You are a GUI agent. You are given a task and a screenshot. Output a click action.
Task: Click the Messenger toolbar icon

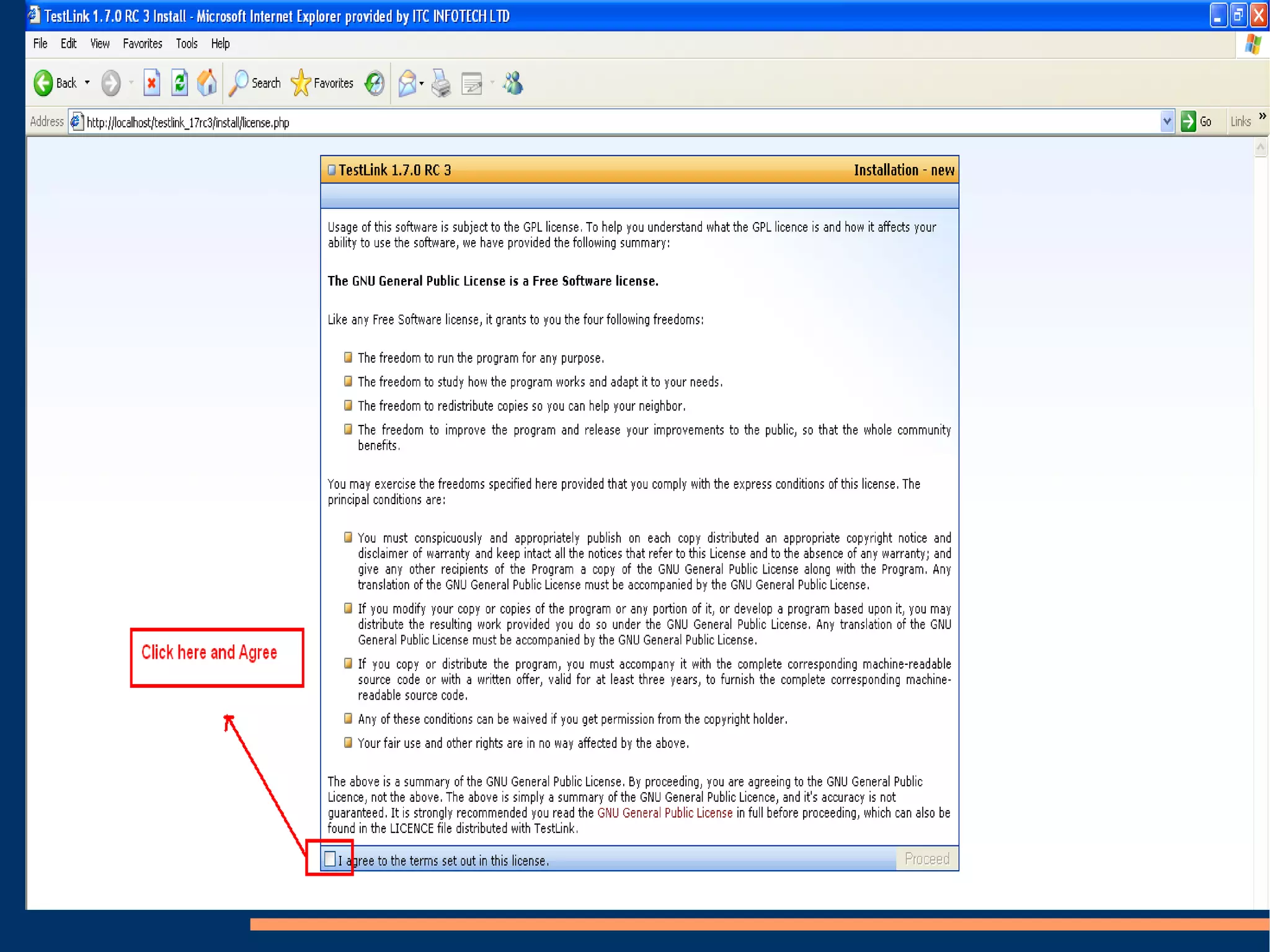coord(513,83)
